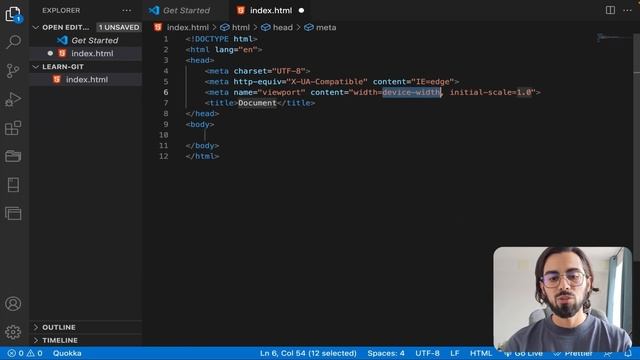This screenshot has height=360, width=640.
Task: Open errors and warnings status indicator
Action: tap(25, 353)
